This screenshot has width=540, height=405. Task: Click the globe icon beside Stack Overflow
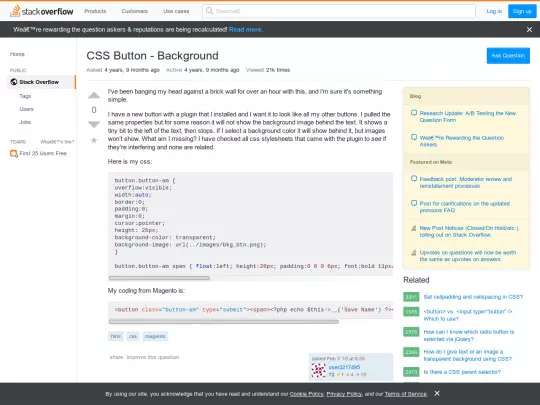14,82
